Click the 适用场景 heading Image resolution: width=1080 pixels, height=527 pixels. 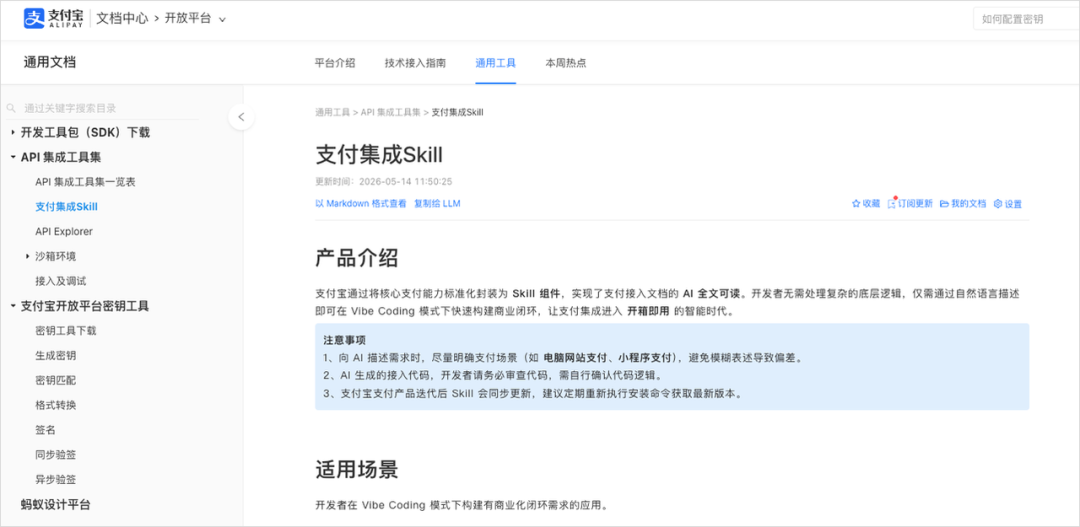click(x=357, y=469)
